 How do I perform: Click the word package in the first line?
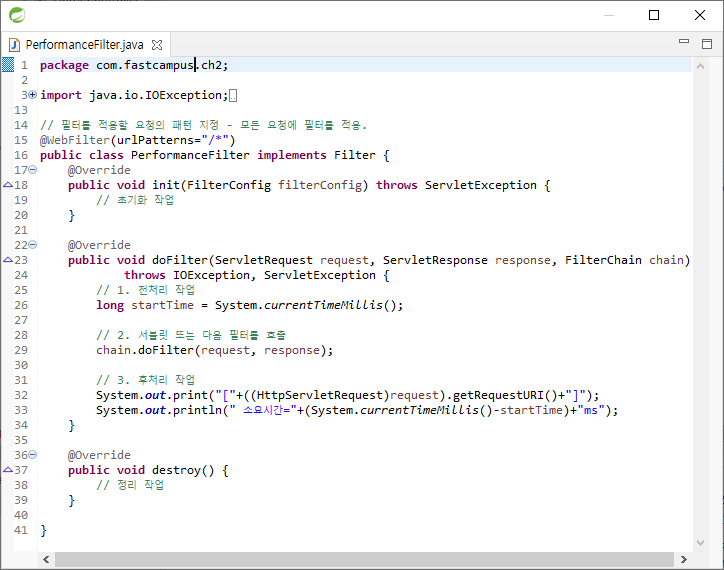[x=64, y=65]
